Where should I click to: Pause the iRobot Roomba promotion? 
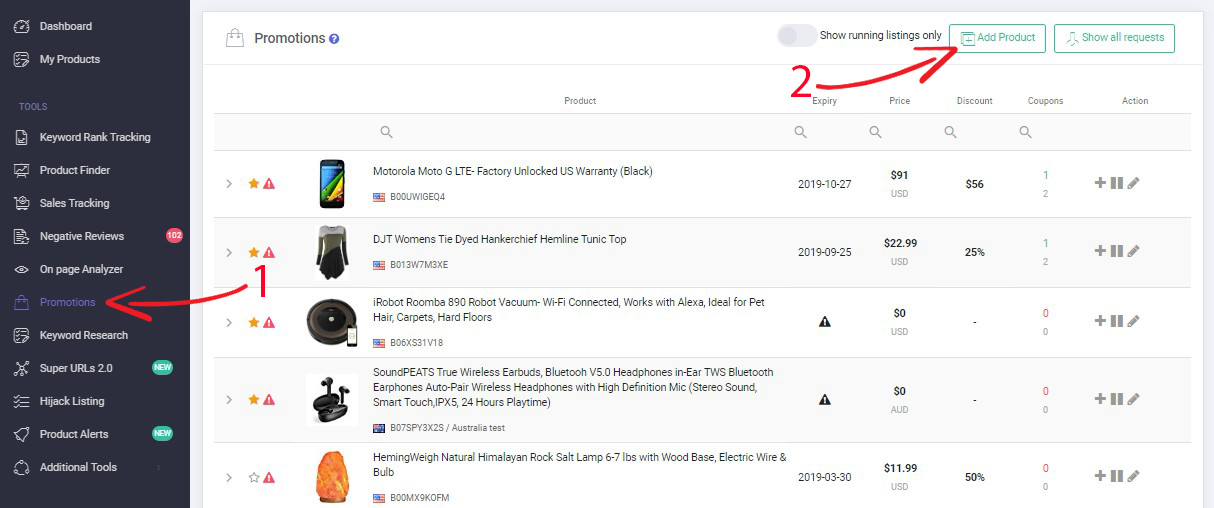[1116, 321]
